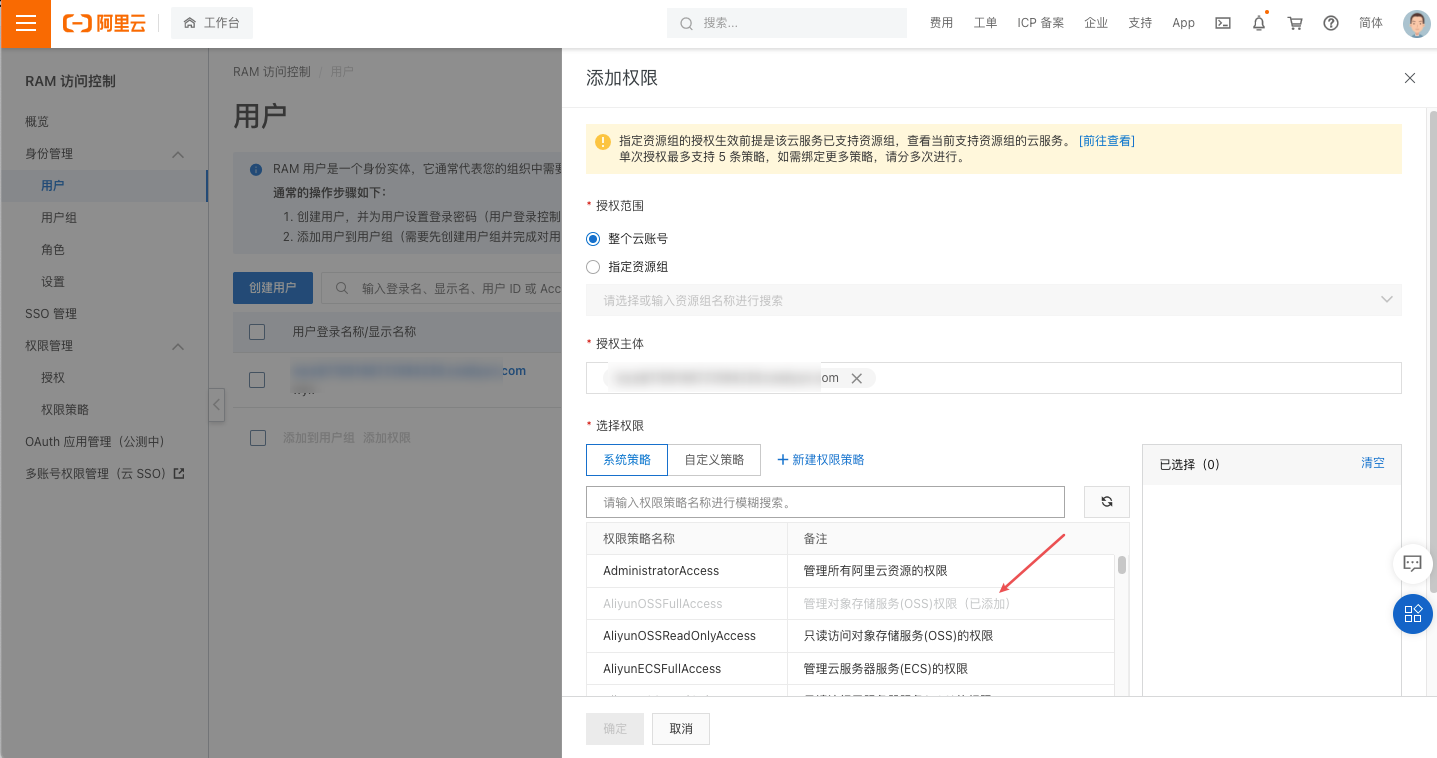Refresh the permission policy list
The width and height of the screenshot is (1437, 758).
[x=1106, y=501]
